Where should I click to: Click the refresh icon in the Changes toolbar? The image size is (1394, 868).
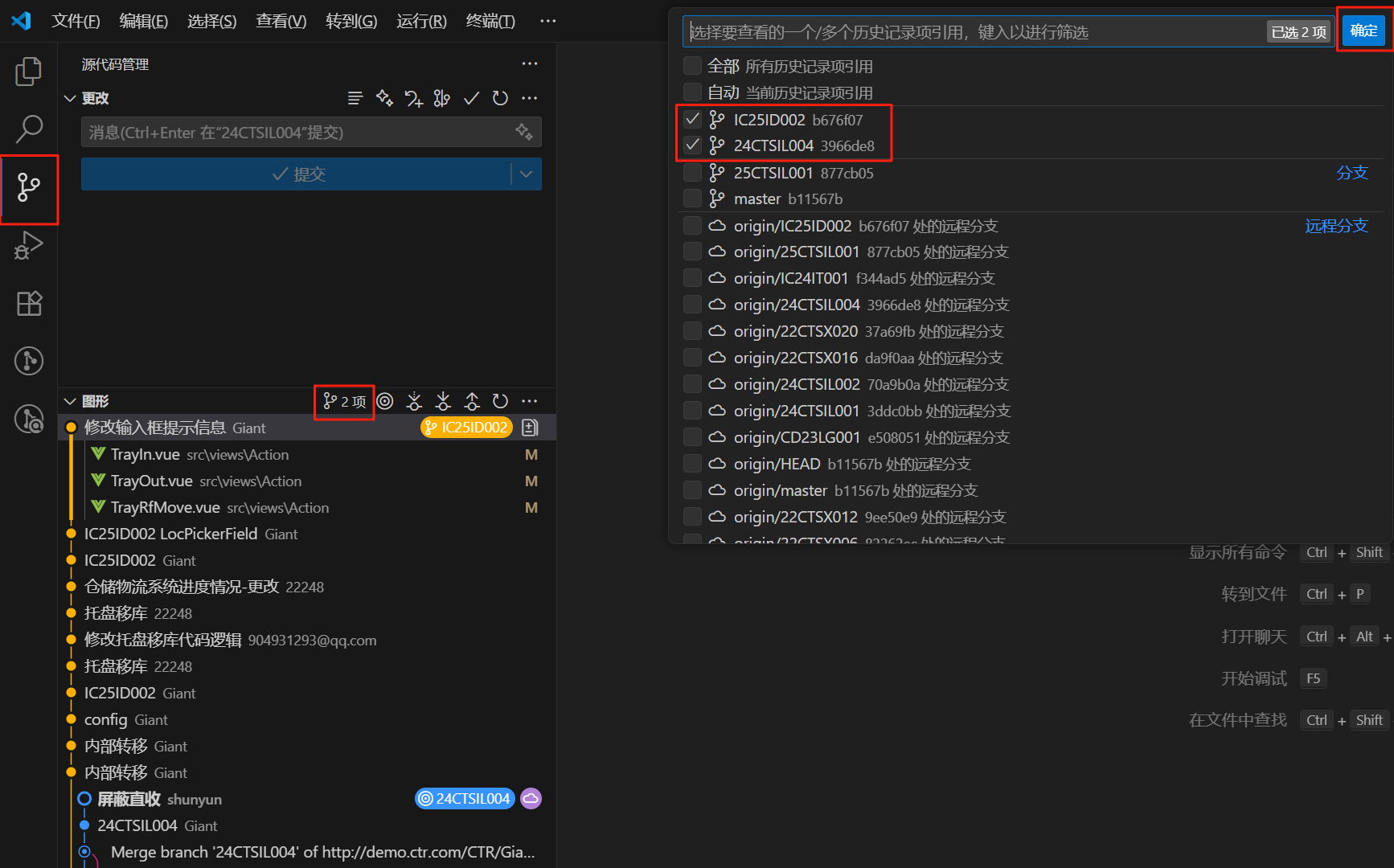pyautogui.click(x=500, y=98)
